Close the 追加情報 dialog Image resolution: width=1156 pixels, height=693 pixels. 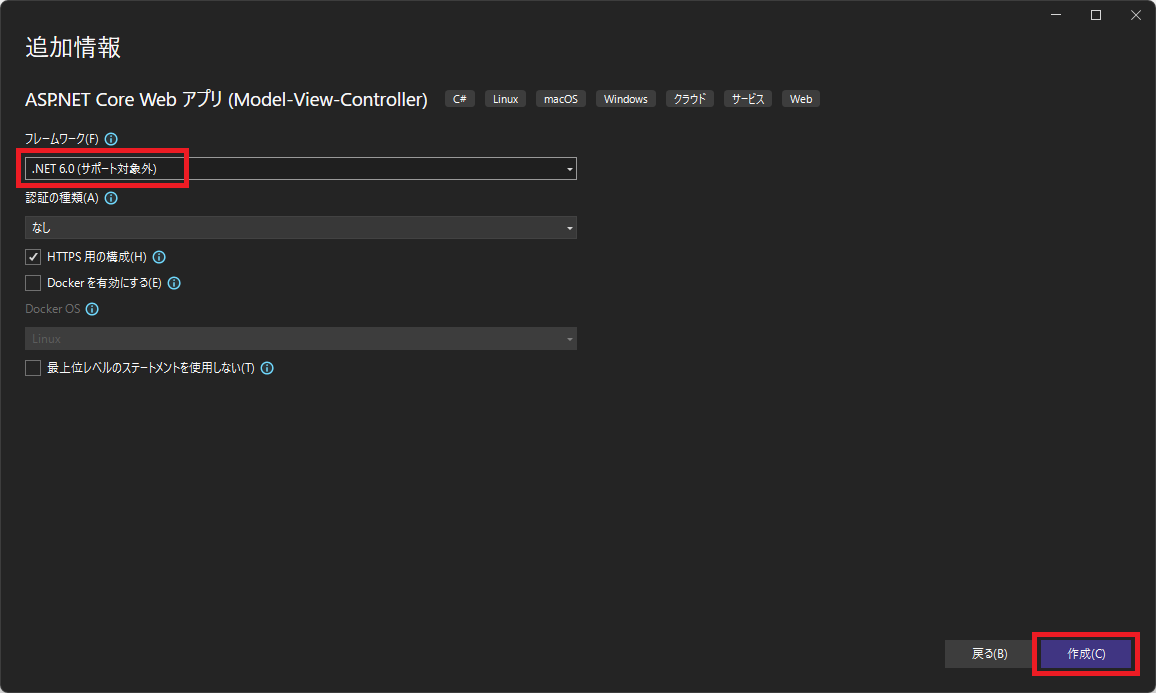pos(1135,15)
